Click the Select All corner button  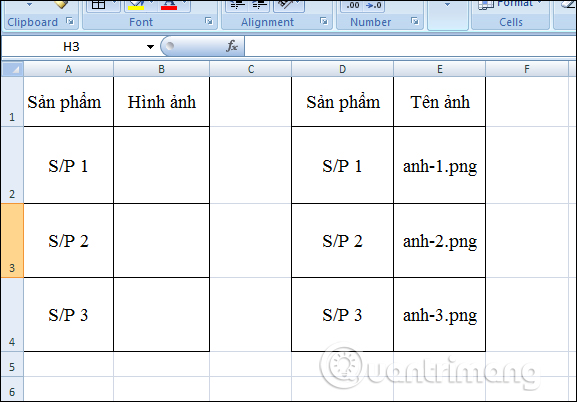point(13,69)
